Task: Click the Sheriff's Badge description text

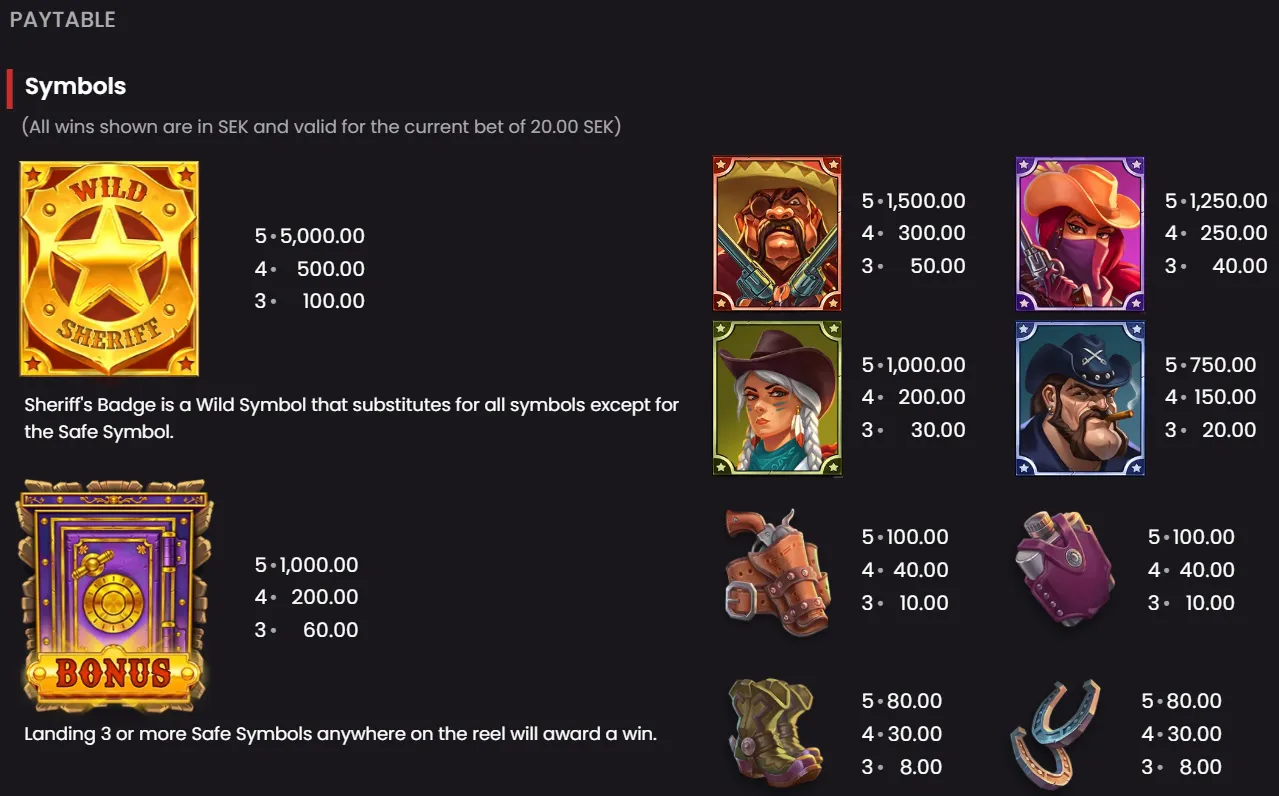Action: coord(350,416)
